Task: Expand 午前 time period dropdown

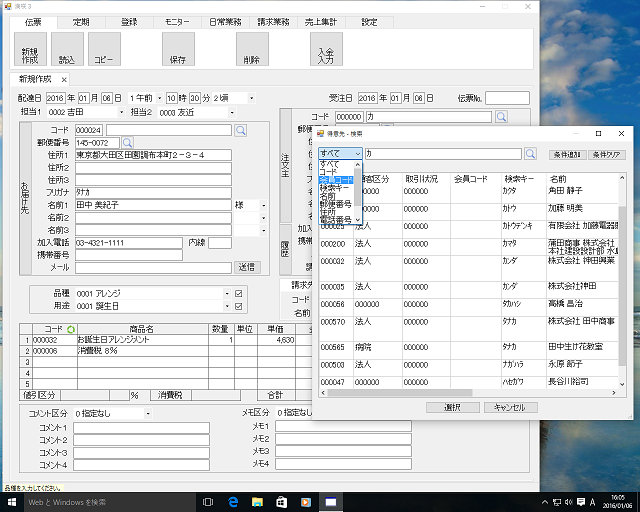Action: point(160,98)
